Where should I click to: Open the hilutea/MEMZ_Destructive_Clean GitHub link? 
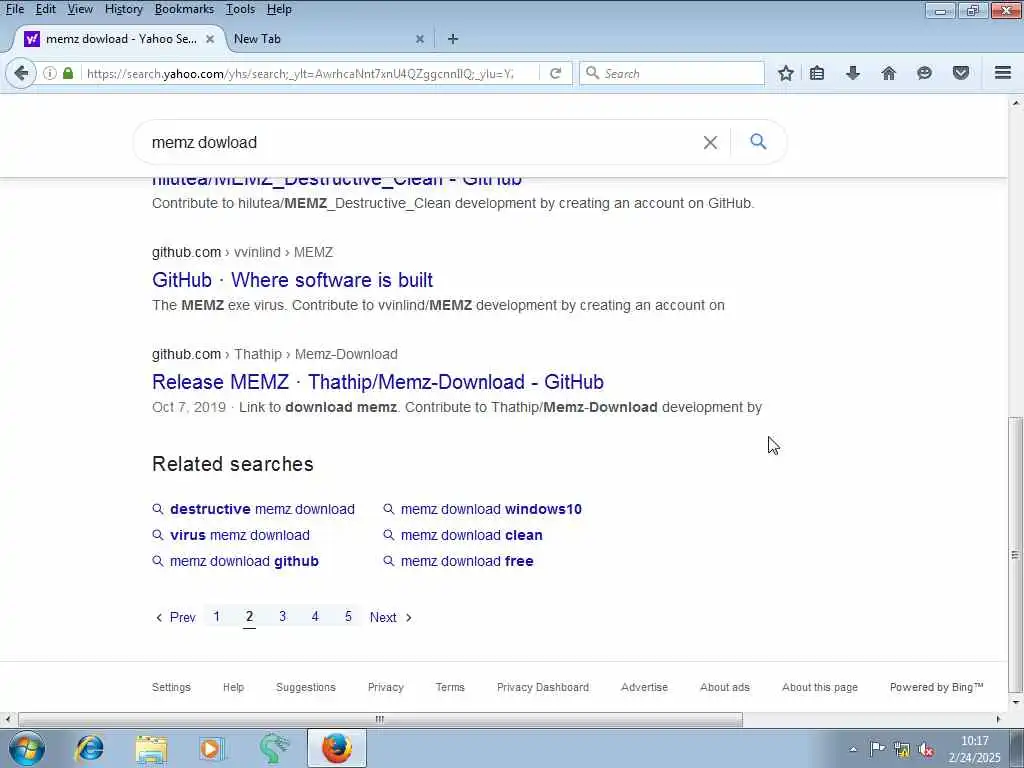[x=337, y=180]
